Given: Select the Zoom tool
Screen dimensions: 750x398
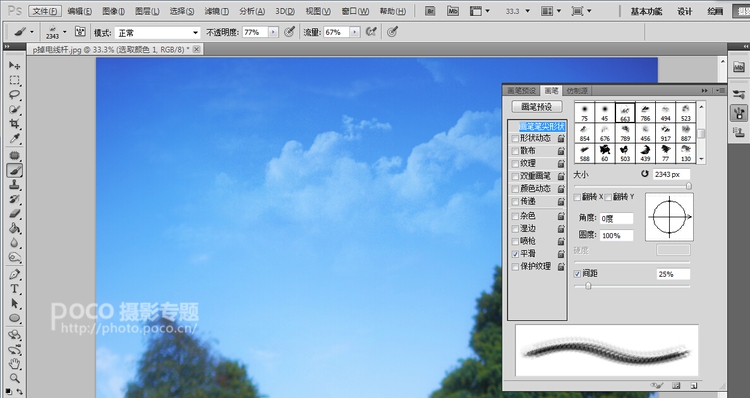Looking at the screenshot, I should pyautogui.click(x=14, y=378).
